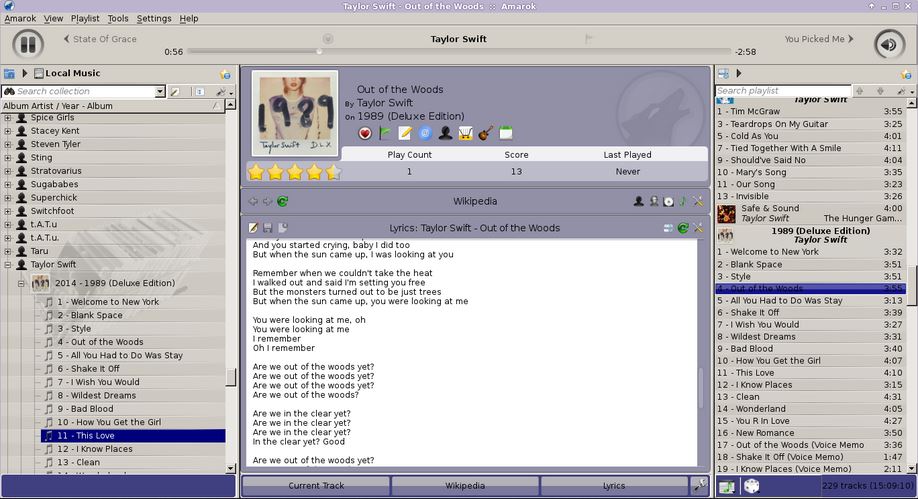Skip back to State Of Grace

pyautogui.click(x=100, y=39)
